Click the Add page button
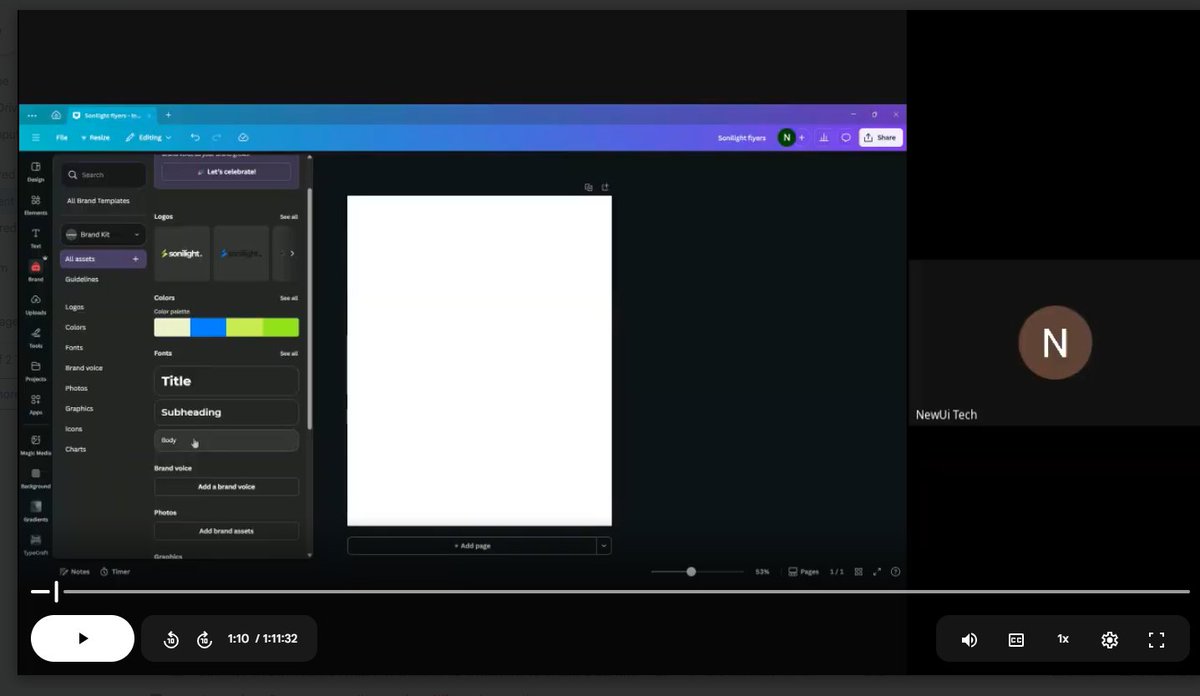This screenshot has height=696, width=1200. coord(472,546)
